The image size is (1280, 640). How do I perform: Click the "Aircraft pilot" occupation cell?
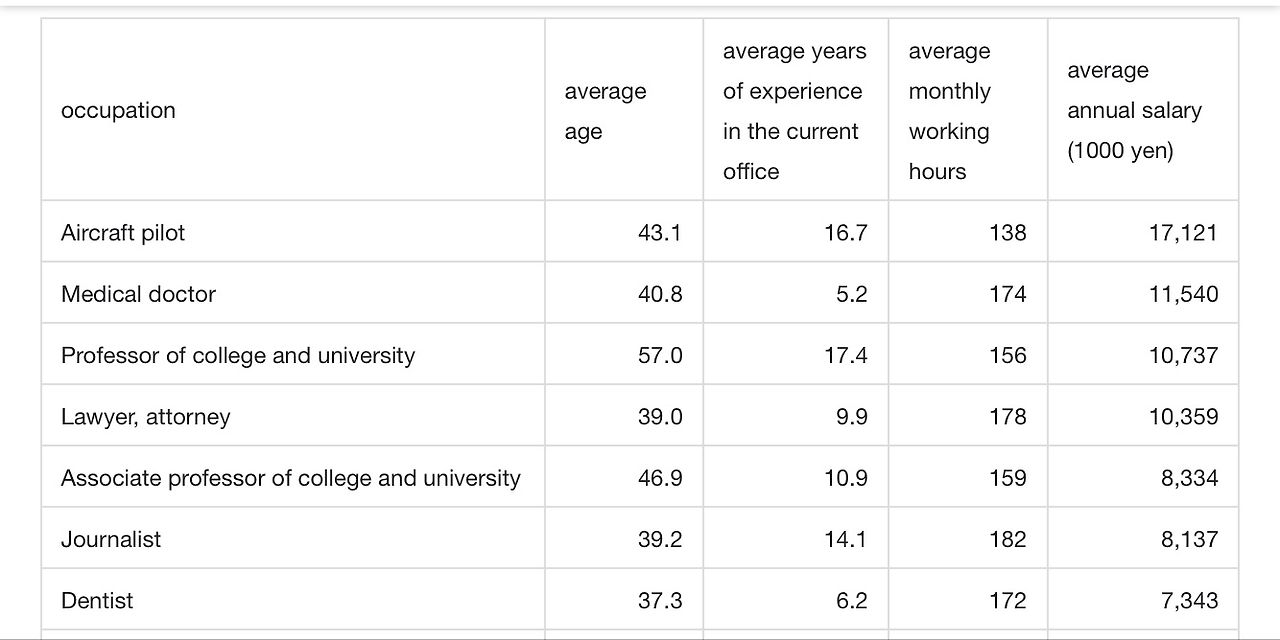click(x=123, y=233)
